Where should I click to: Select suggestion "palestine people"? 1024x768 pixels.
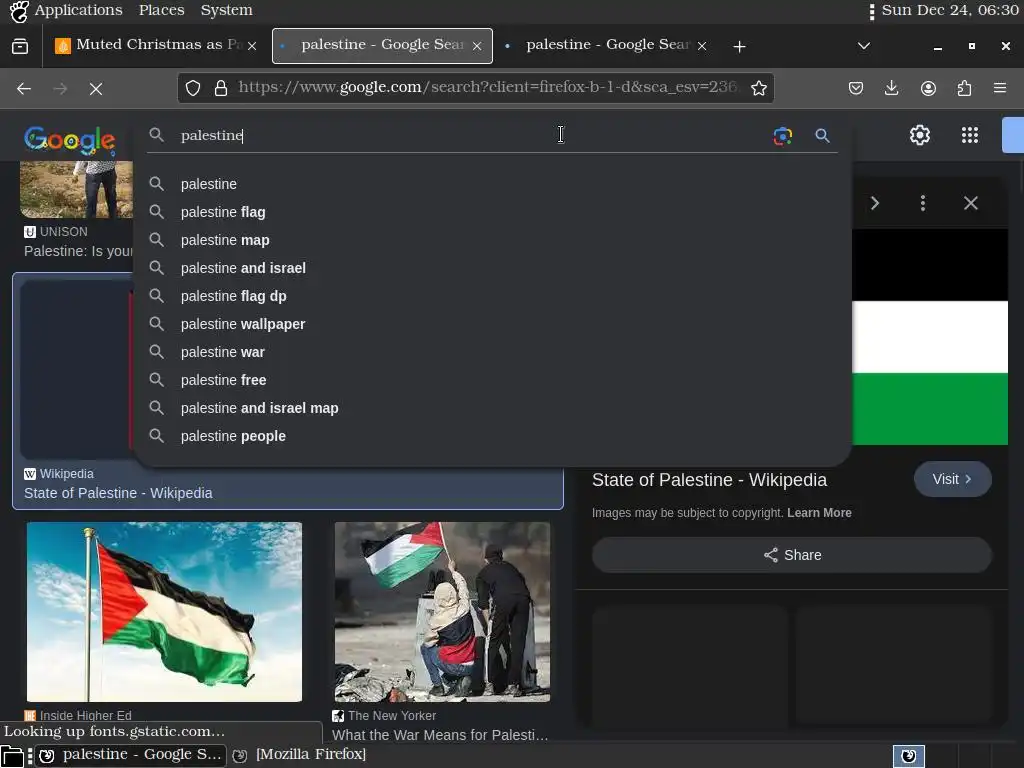[493, 436]
